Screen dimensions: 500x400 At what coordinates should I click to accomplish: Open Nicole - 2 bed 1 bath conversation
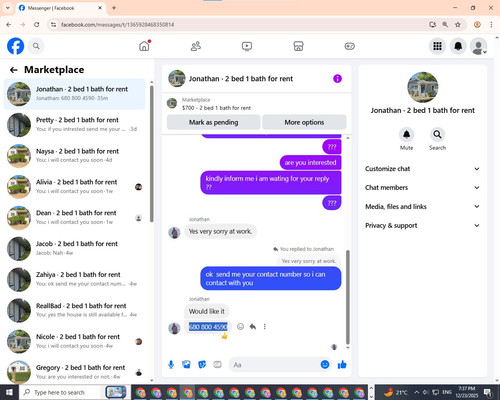pos(74,341)
